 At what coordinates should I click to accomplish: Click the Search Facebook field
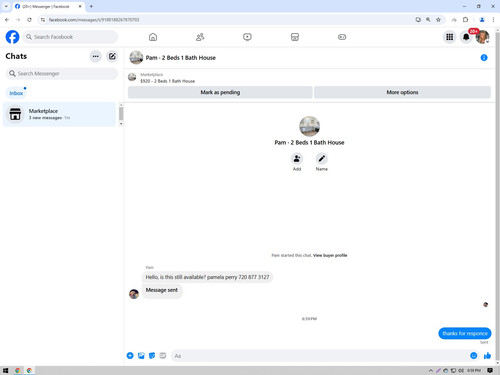[70, 37]
